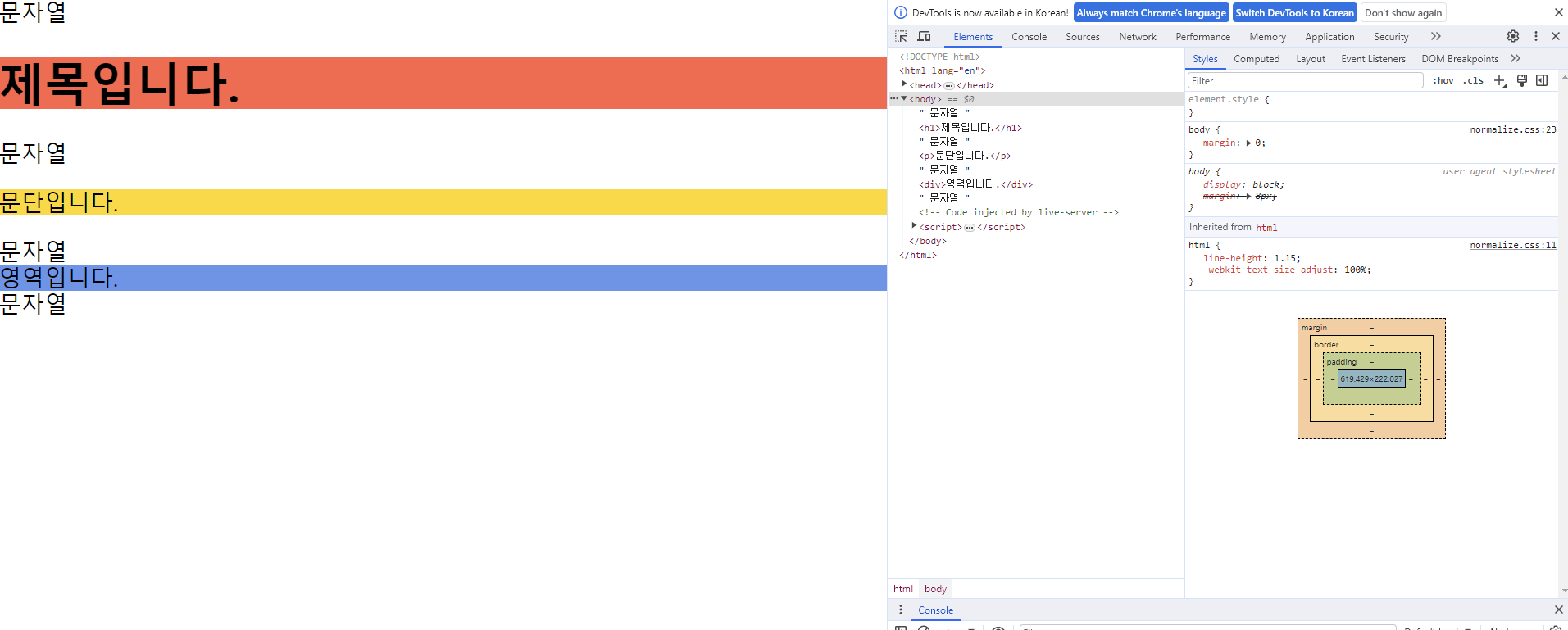Open the Console tab in top bar
This screenshot has width=1568, height=630.
click(1029, 37)
